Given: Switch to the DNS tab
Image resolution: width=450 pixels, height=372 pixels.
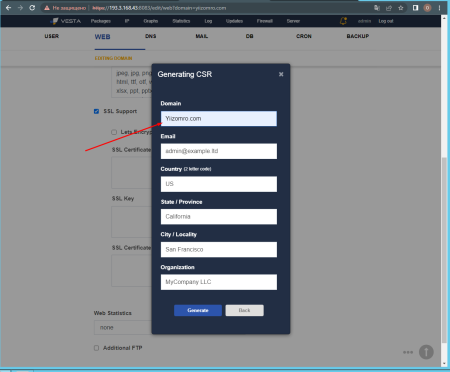Looking at the screenshot, I should tap(151, 36).
